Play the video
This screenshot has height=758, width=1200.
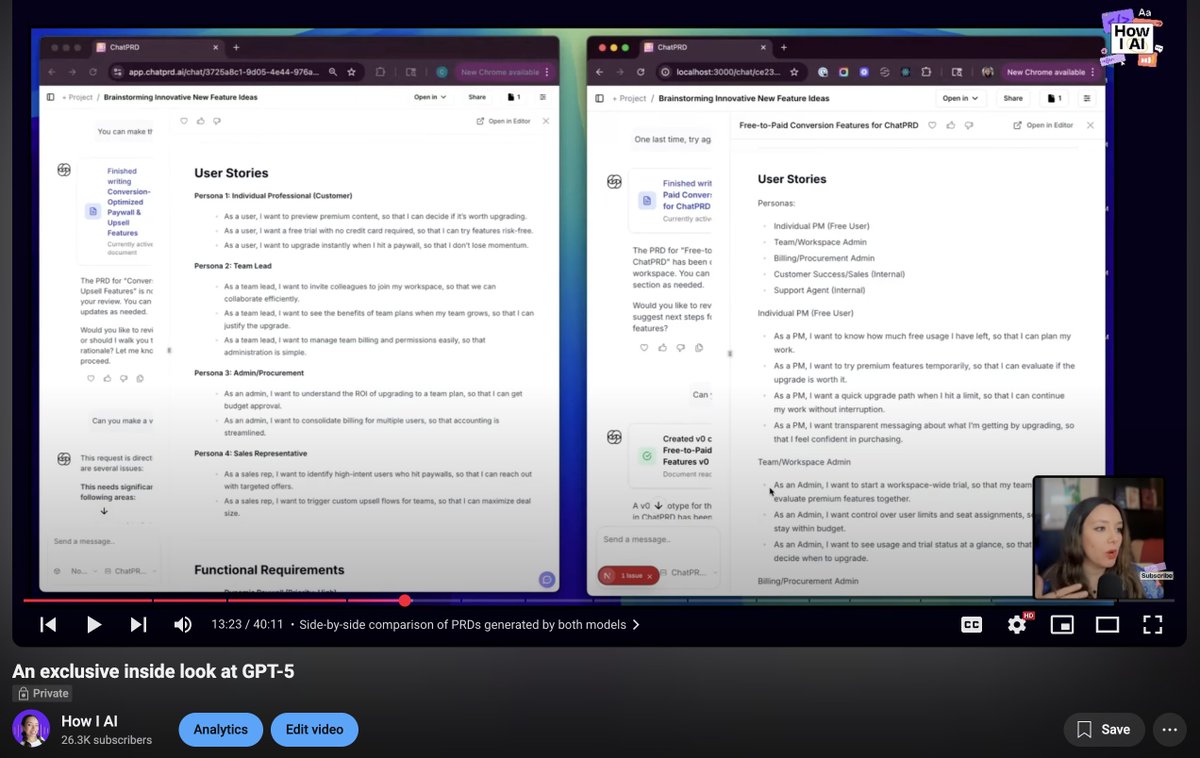point(93,625)
